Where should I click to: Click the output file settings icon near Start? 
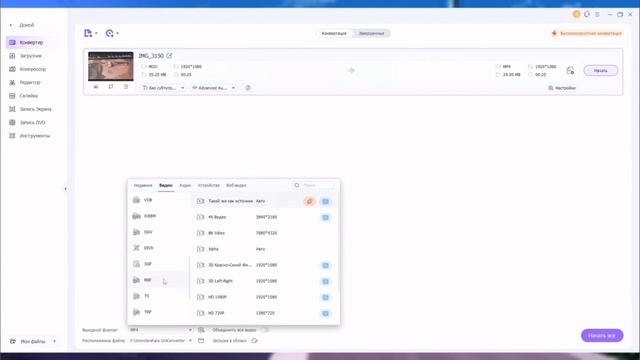click(x=570, y=71)
